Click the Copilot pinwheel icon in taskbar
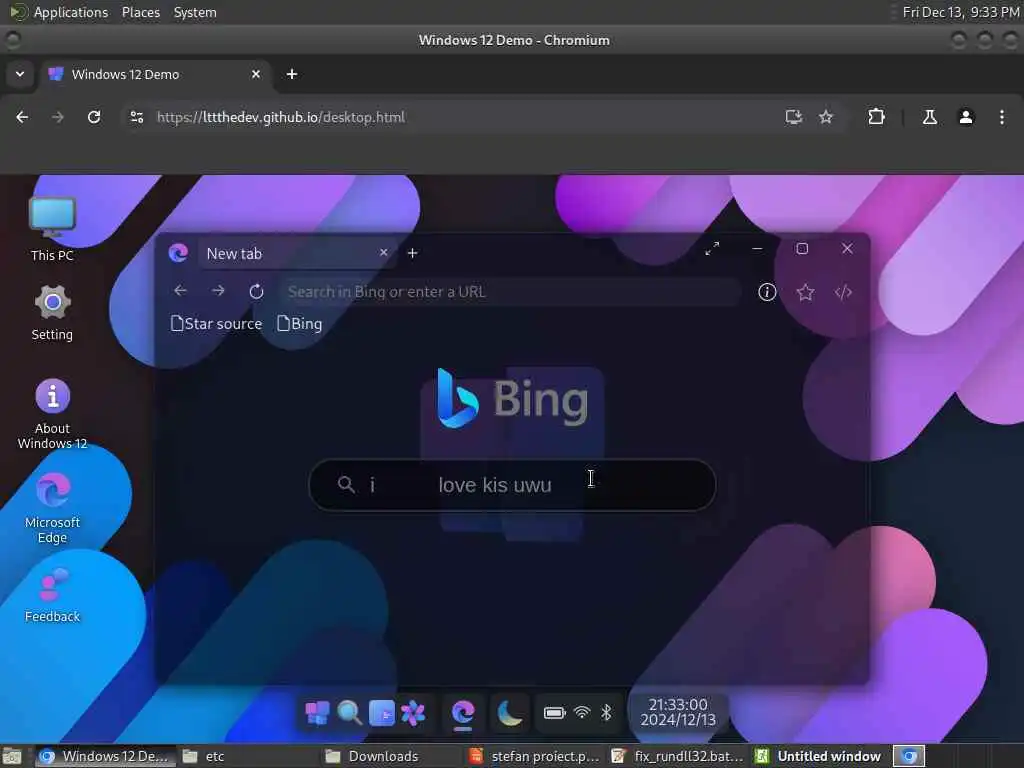1024x768 pixels. [413, 712]
